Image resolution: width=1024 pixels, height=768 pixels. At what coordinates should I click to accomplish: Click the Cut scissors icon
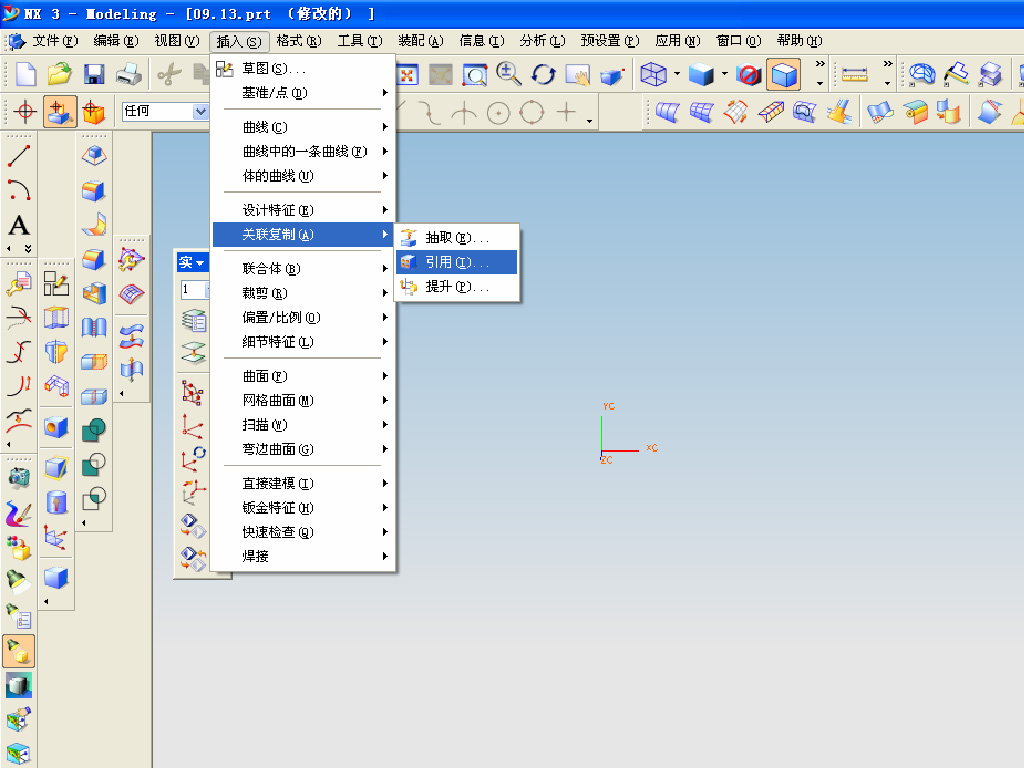pyautogui.click(x=168, y=74)
